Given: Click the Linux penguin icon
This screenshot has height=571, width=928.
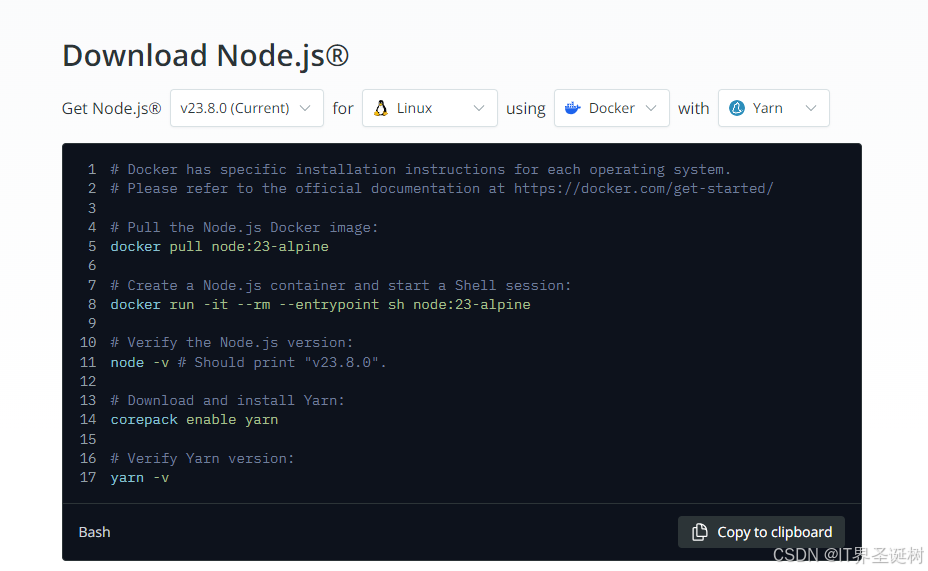Looking at the screenshot, I should pos(381,108).
